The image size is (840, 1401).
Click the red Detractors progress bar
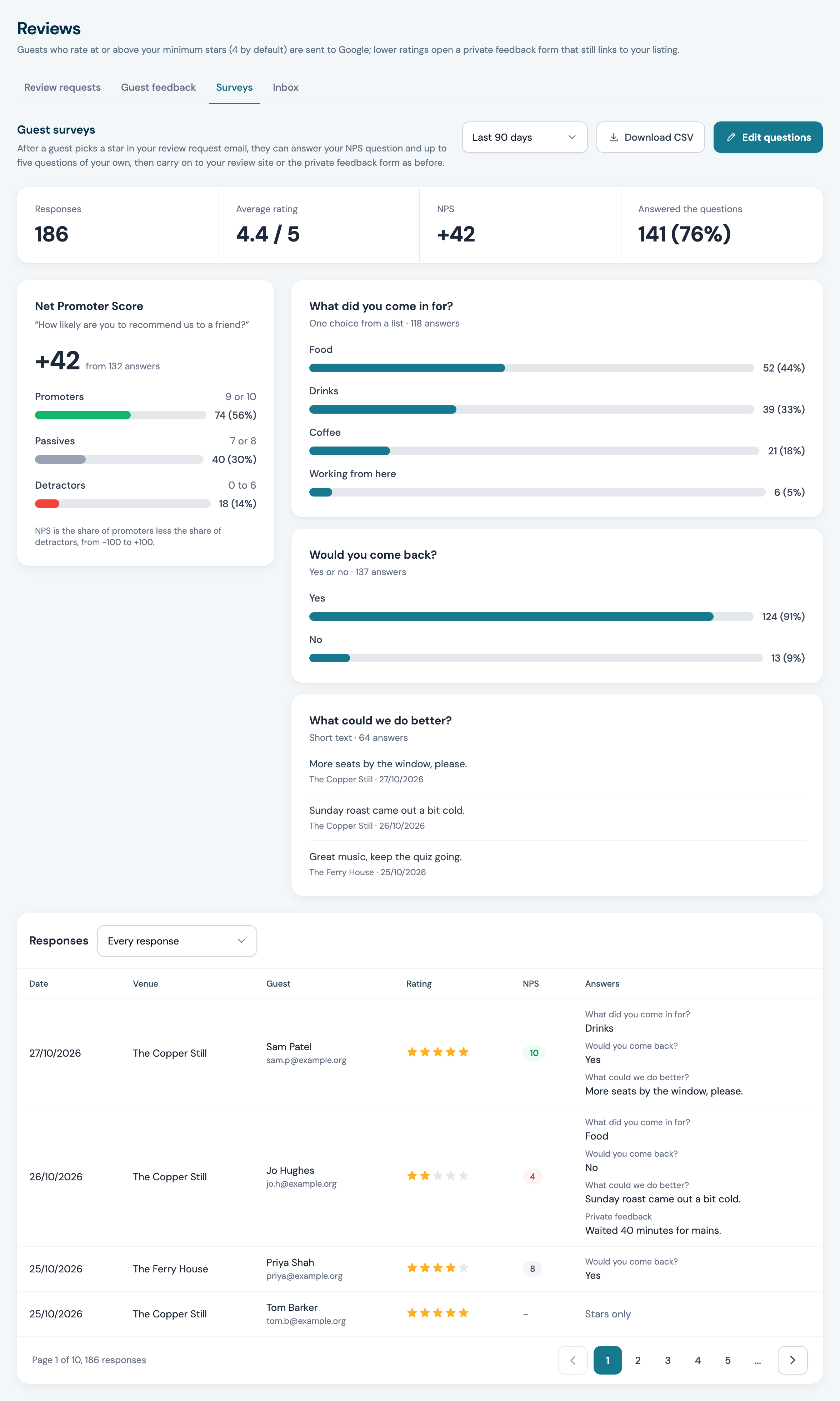[47, 503]
